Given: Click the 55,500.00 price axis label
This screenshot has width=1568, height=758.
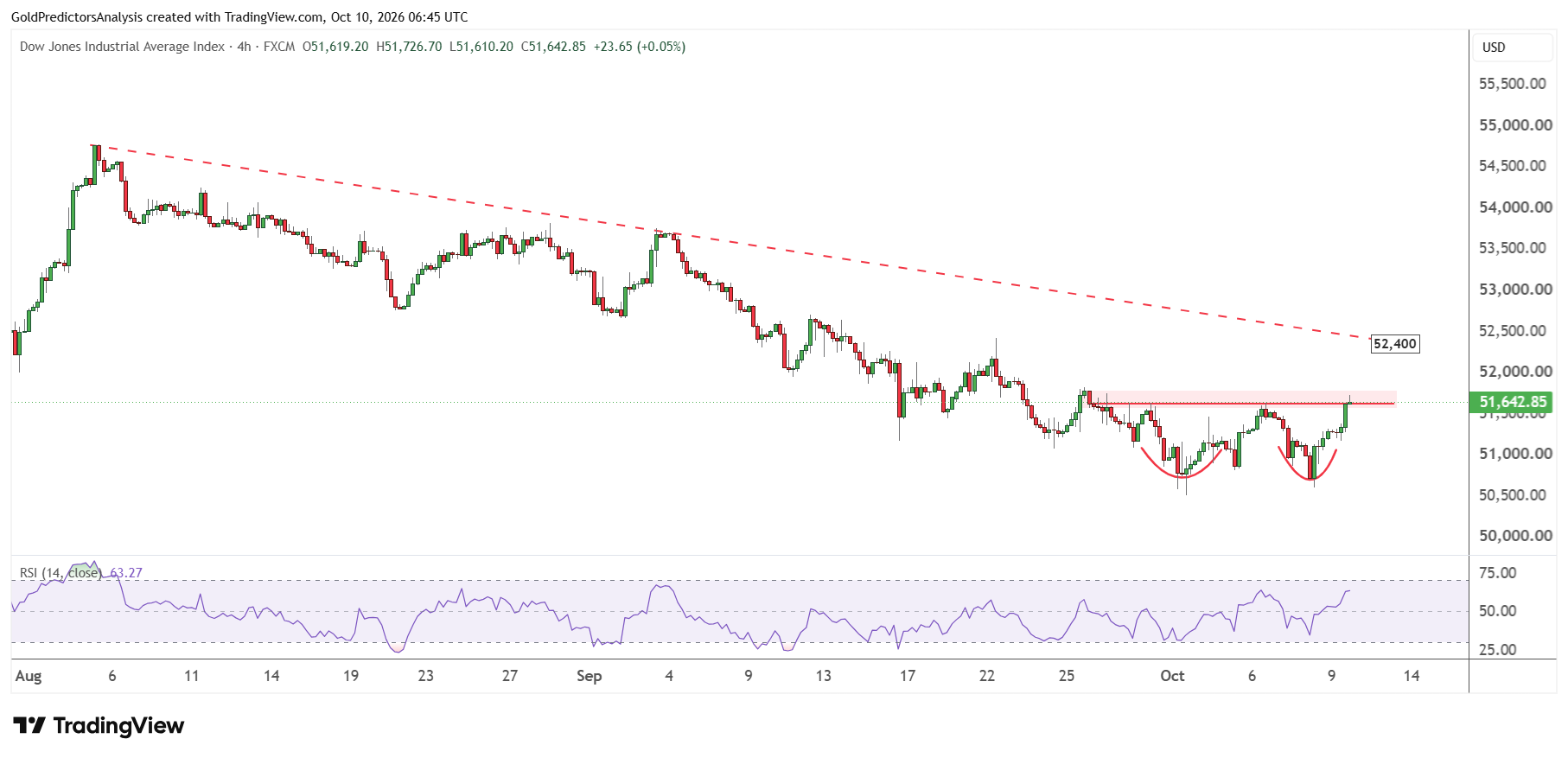Looking at the screenshot, I should tap(1512, 84).
